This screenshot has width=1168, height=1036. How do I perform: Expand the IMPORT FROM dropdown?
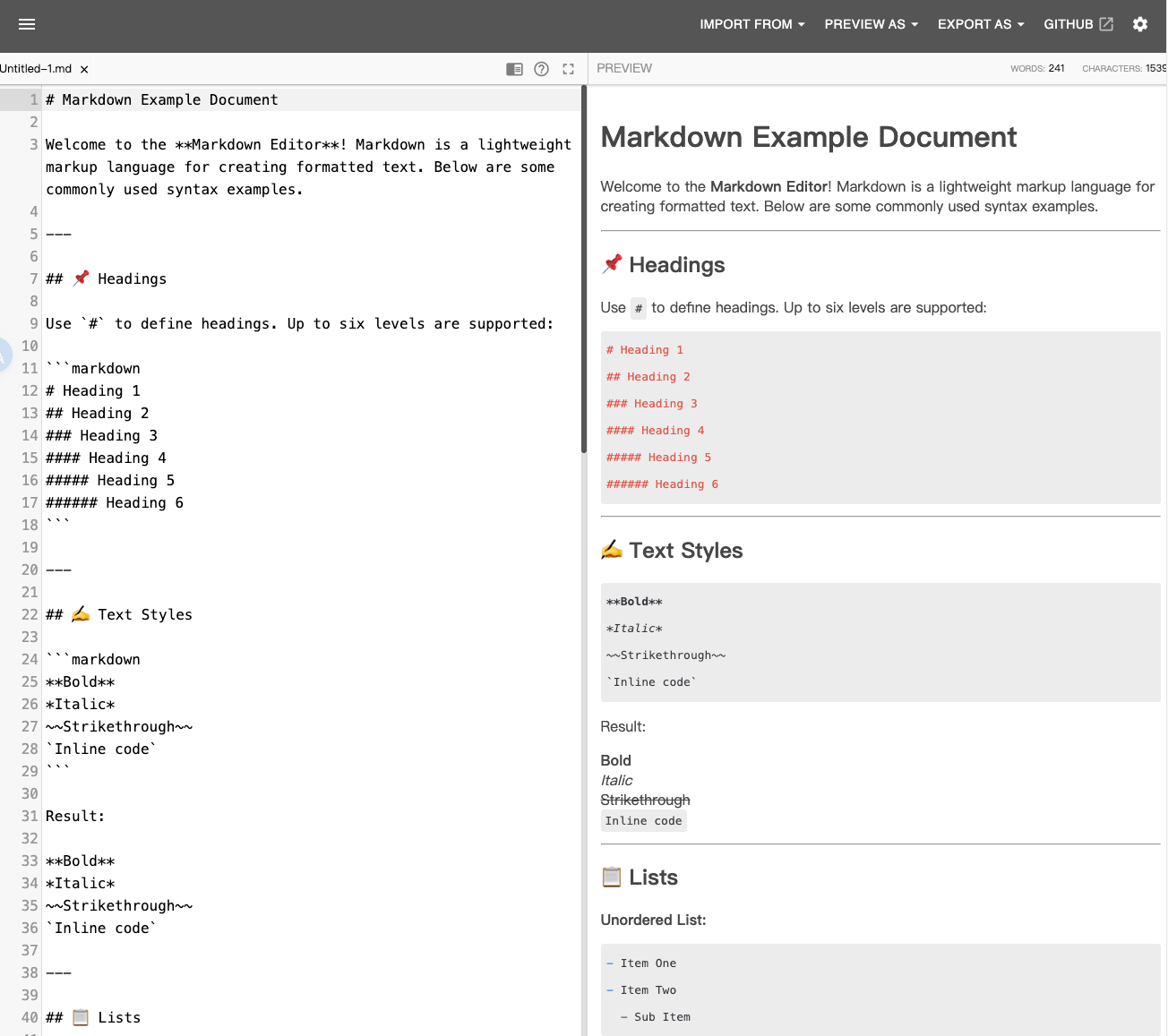pos(752,24)
